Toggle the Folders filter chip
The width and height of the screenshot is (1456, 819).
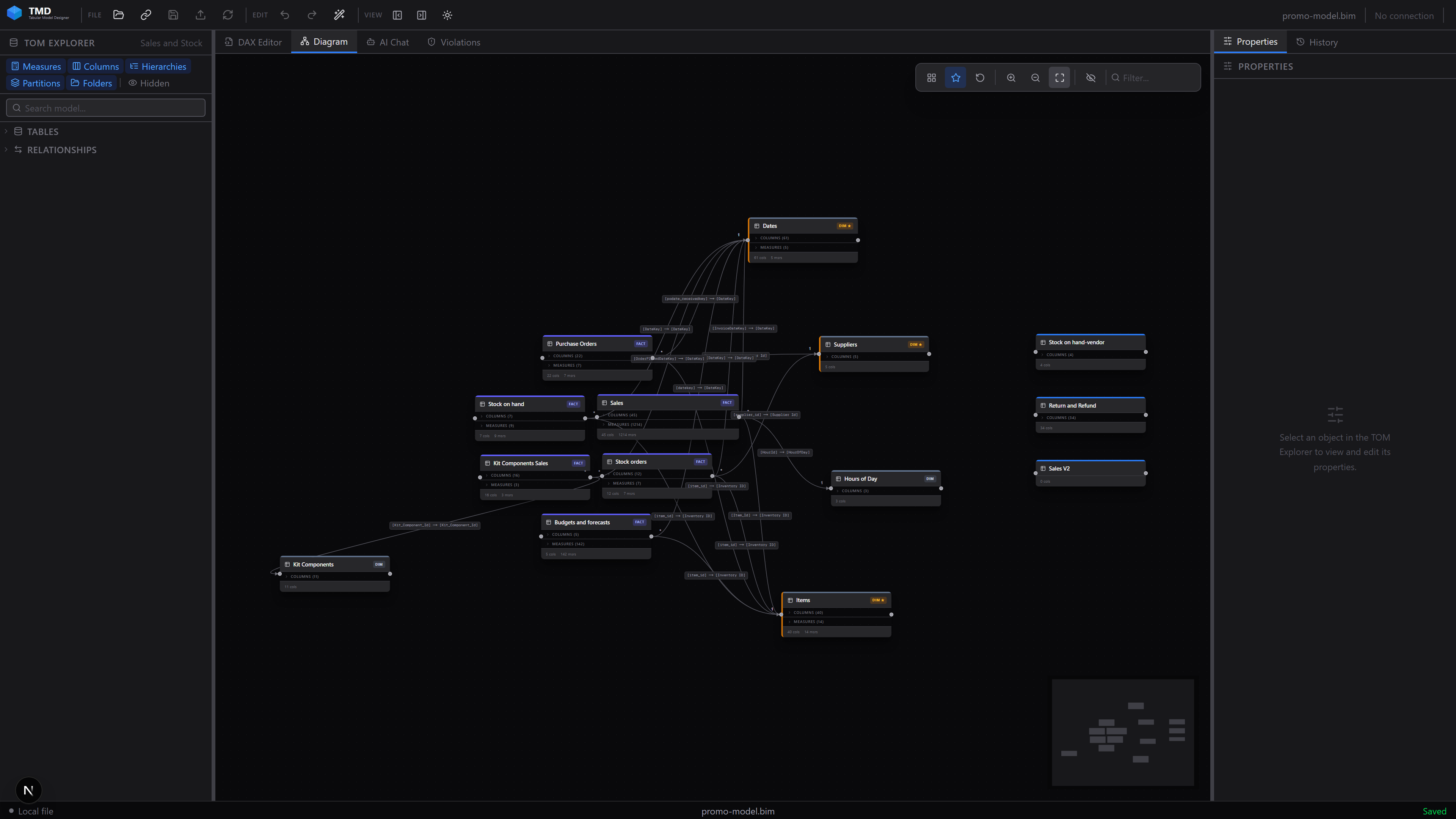(91, 83)
